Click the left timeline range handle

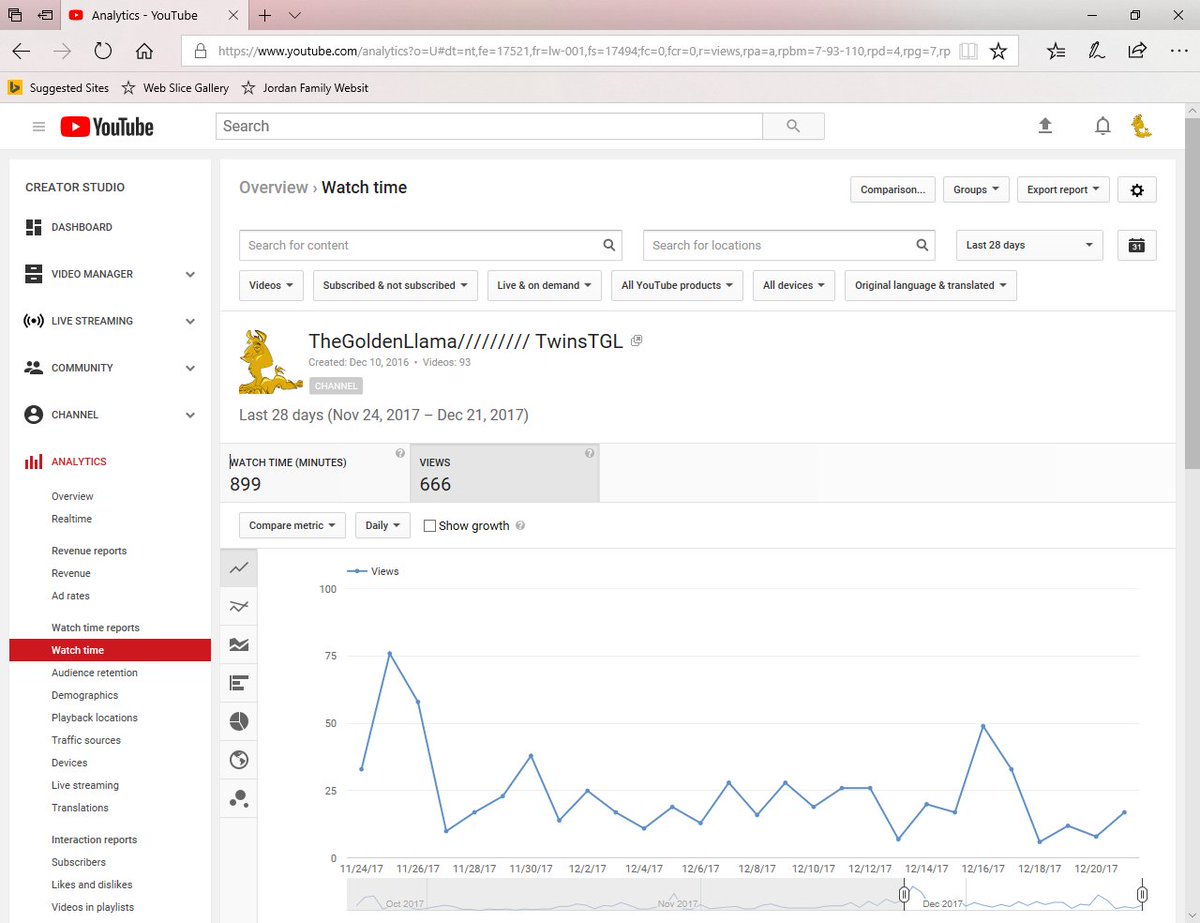(x=904, y=894)
